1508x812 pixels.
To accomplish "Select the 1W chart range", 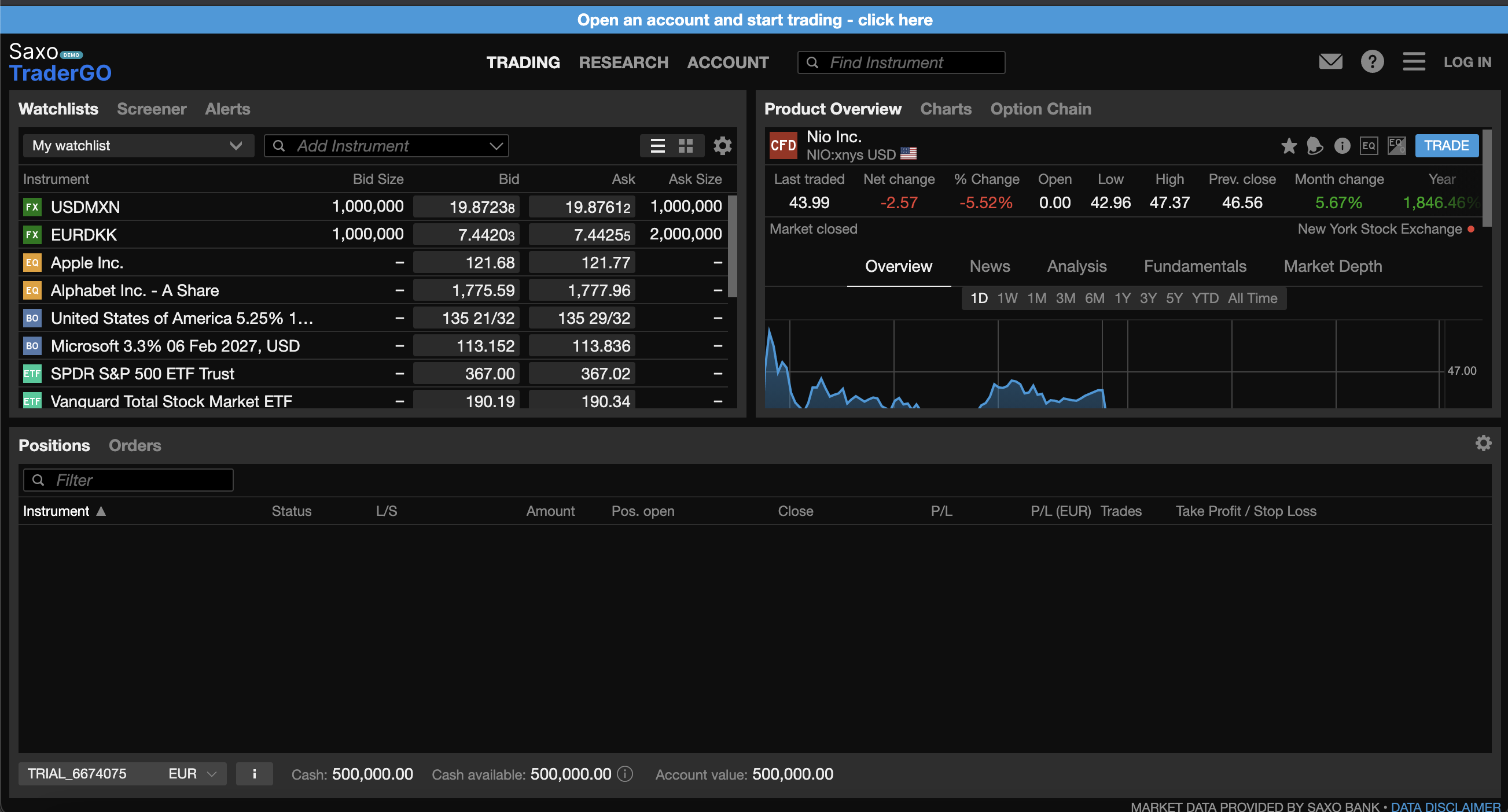I will click(1007, 298).
